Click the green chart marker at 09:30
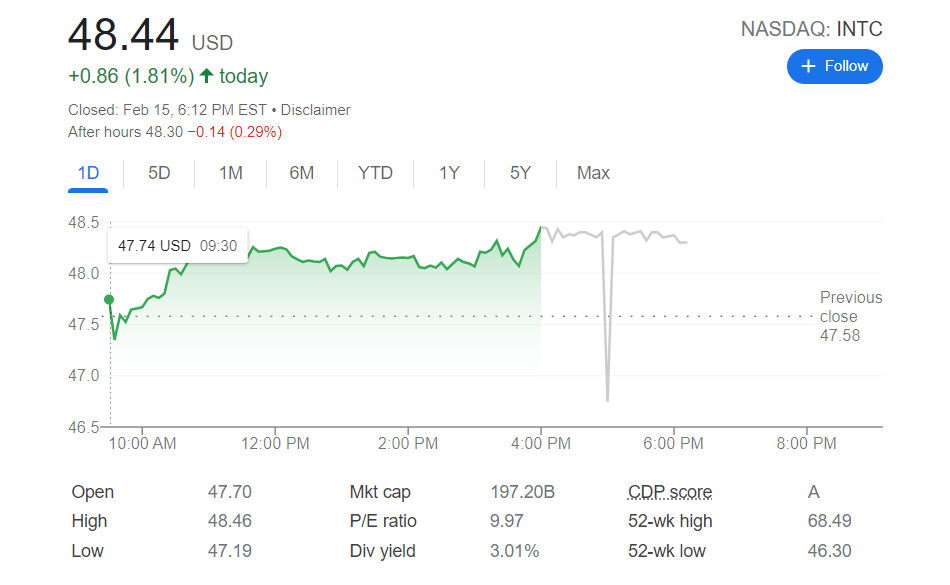 [x=109, y=299]
